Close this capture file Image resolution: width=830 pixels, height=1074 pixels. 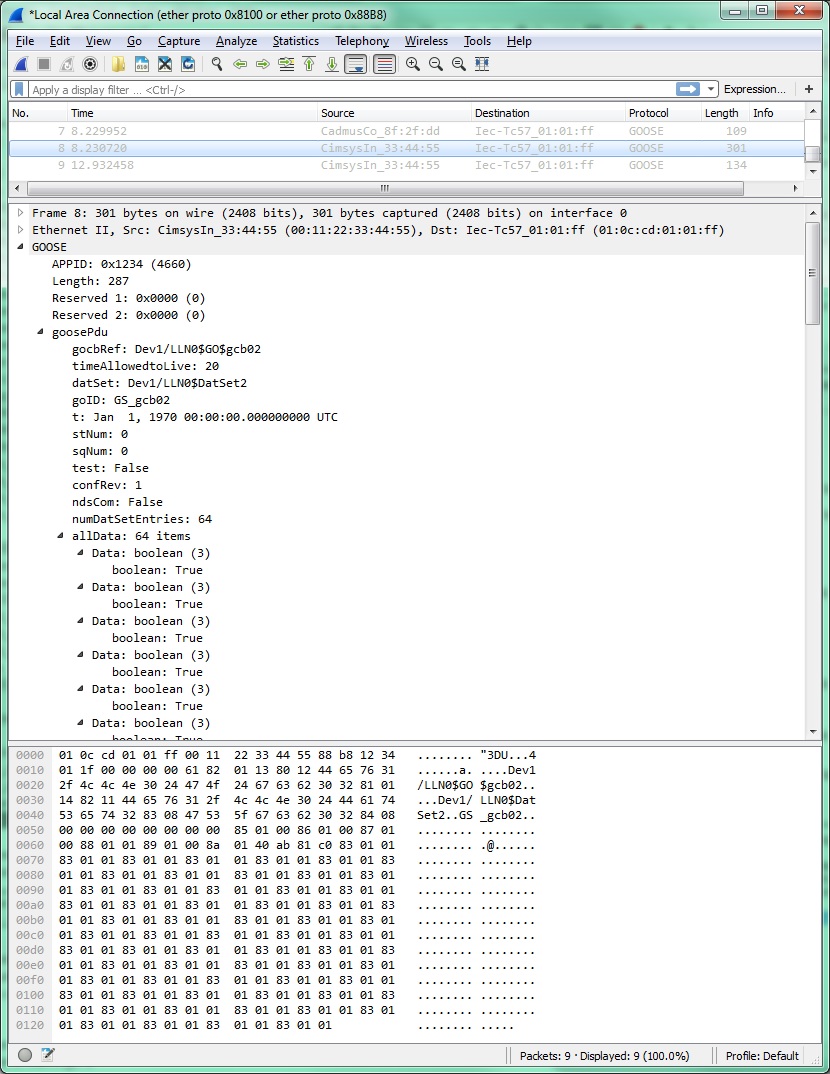click(x=164, y=64)
